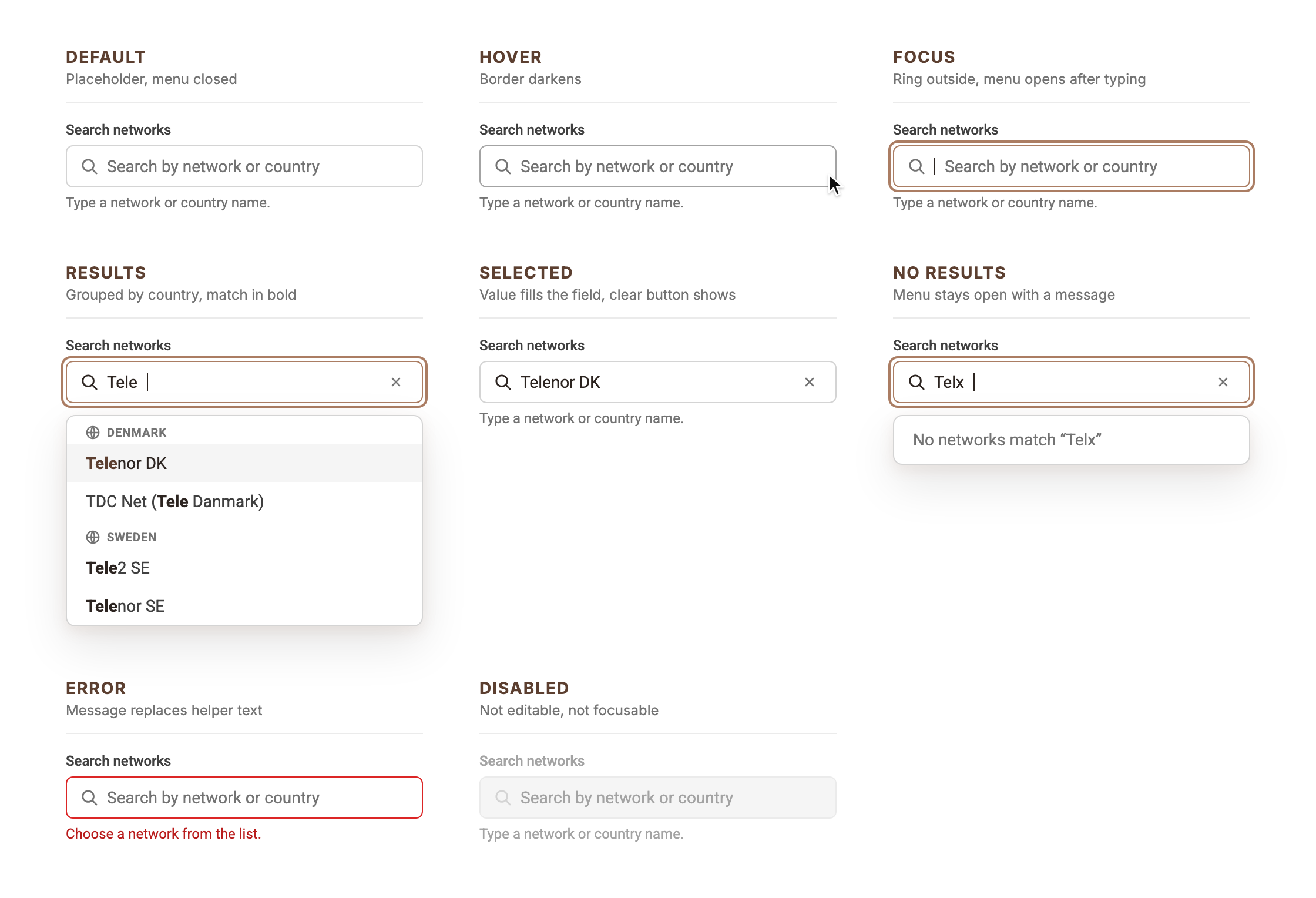Click the 'Border darkens' description
Image resolution: width=1316 pixels, height=898 pixels.
coord(531,79)
